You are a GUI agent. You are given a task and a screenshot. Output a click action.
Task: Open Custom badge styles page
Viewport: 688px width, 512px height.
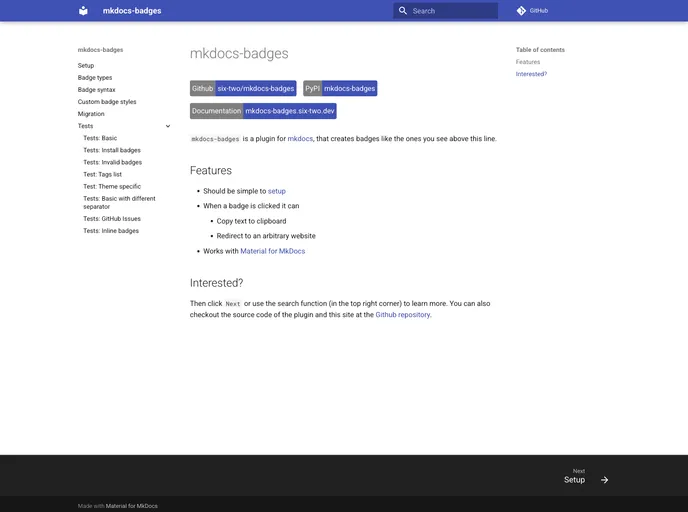tap(107, 102)
